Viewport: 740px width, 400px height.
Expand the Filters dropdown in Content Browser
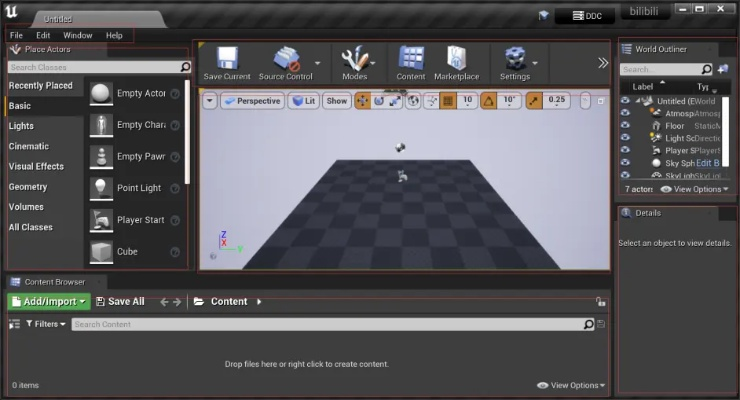click(45, 324)
